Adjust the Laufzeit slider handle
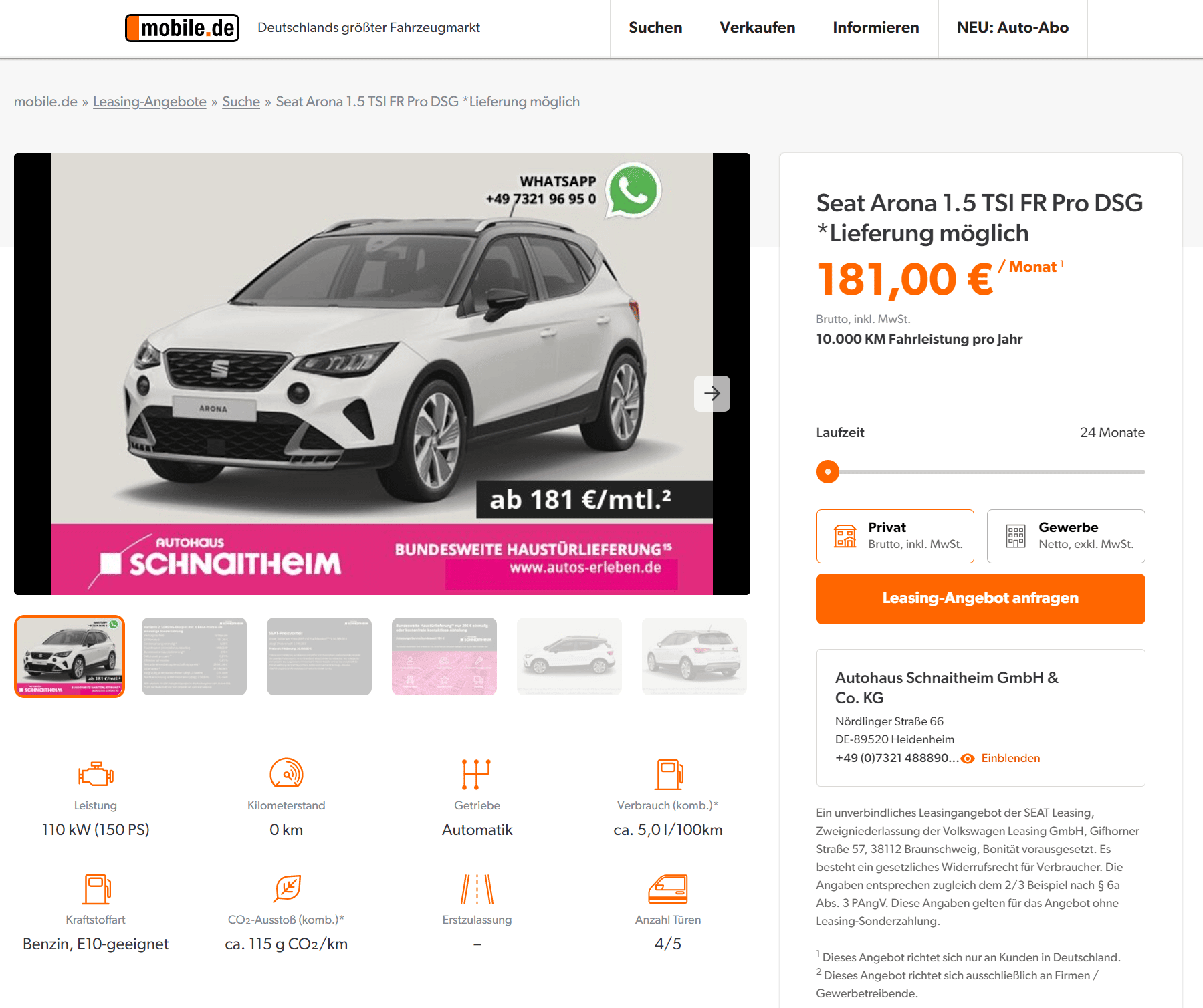This screenshot has width=1203, height=1008. pos(828,471)
